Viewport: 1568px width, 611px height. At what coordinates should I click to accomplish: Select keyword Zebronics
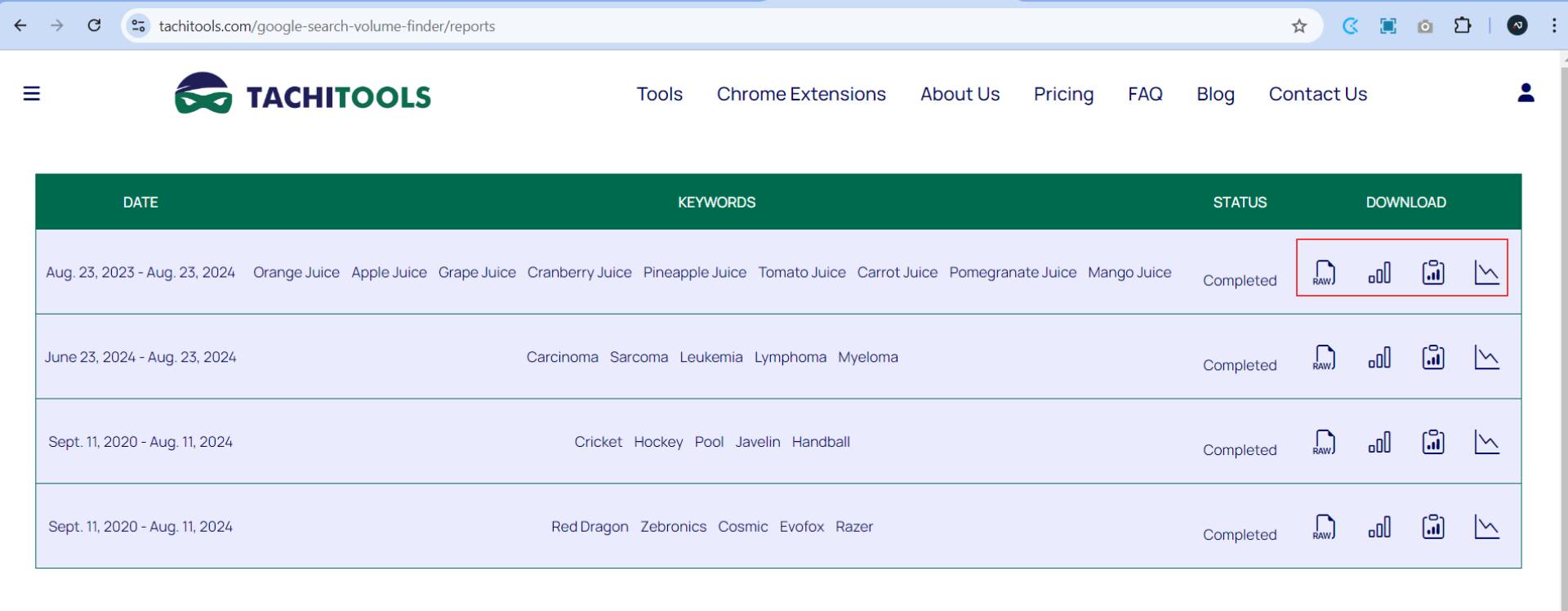coord(673,527)
